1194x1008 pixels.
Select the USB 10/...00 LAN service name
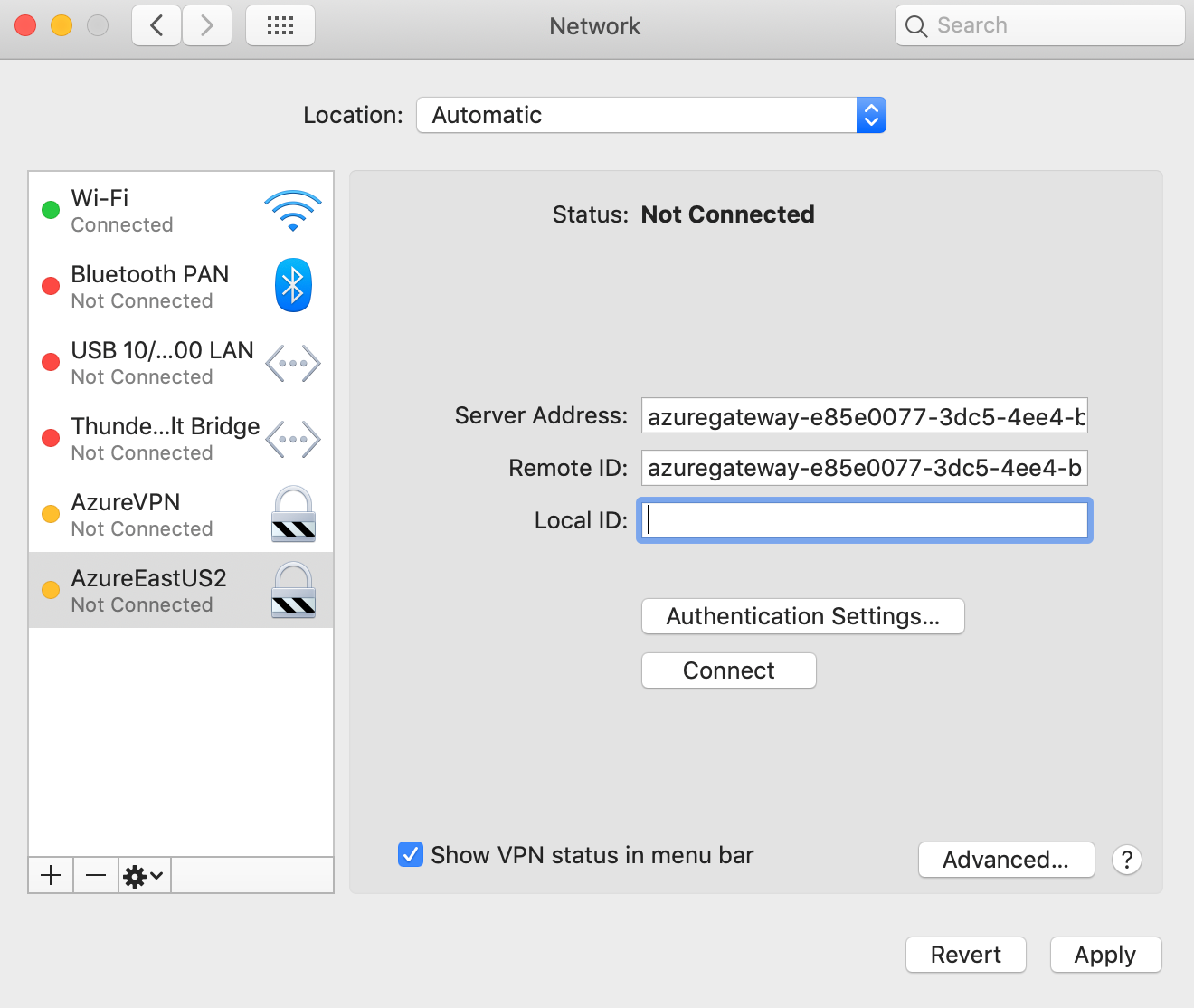163,350
